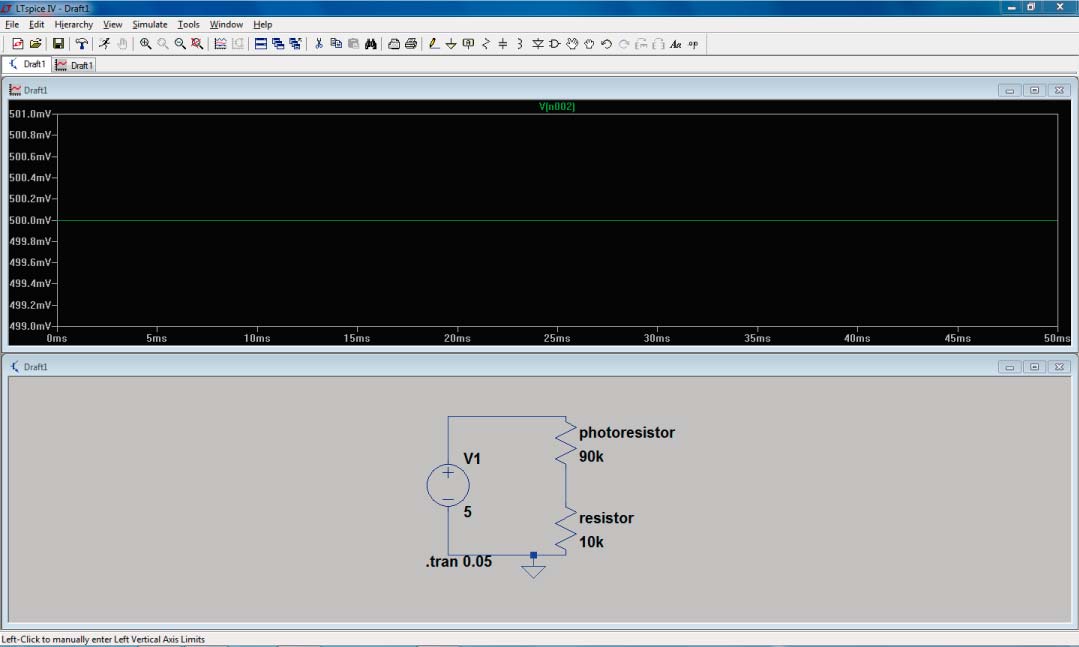Switch to the Draft1 waveform tab
Viewport: 1079px width, 647px height.
(74, 65)
